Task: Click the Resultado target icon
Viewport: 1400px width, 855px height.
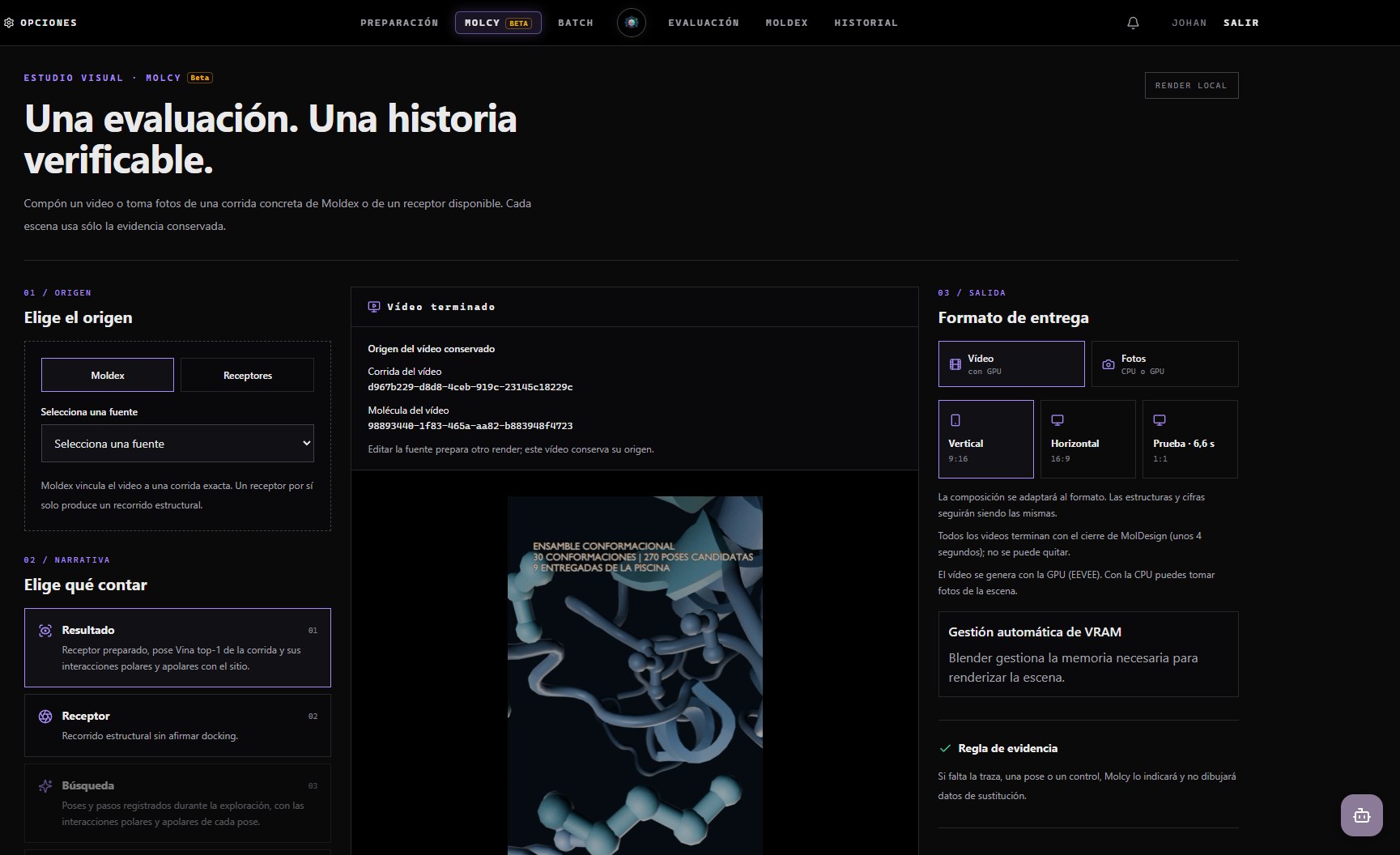Action: 45,631
